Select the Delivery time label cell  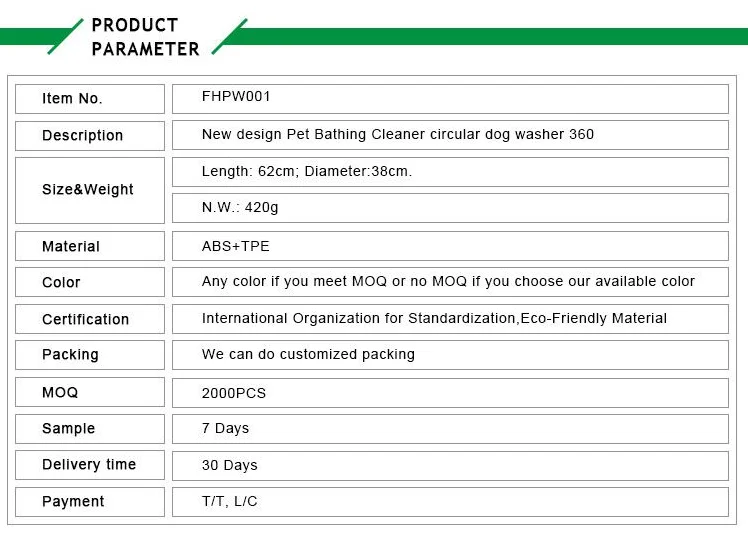(89, 465)
